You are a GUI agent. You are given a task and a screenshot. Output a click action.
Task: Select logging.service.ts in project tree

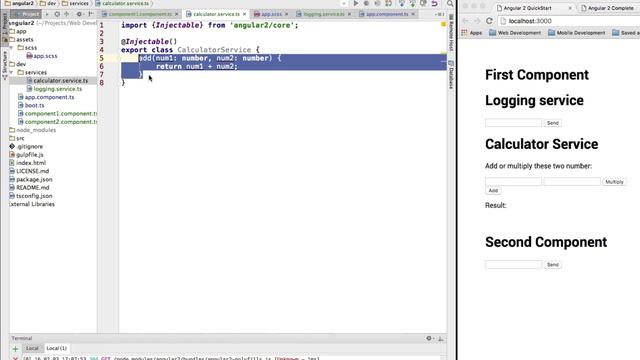point(54,89)
